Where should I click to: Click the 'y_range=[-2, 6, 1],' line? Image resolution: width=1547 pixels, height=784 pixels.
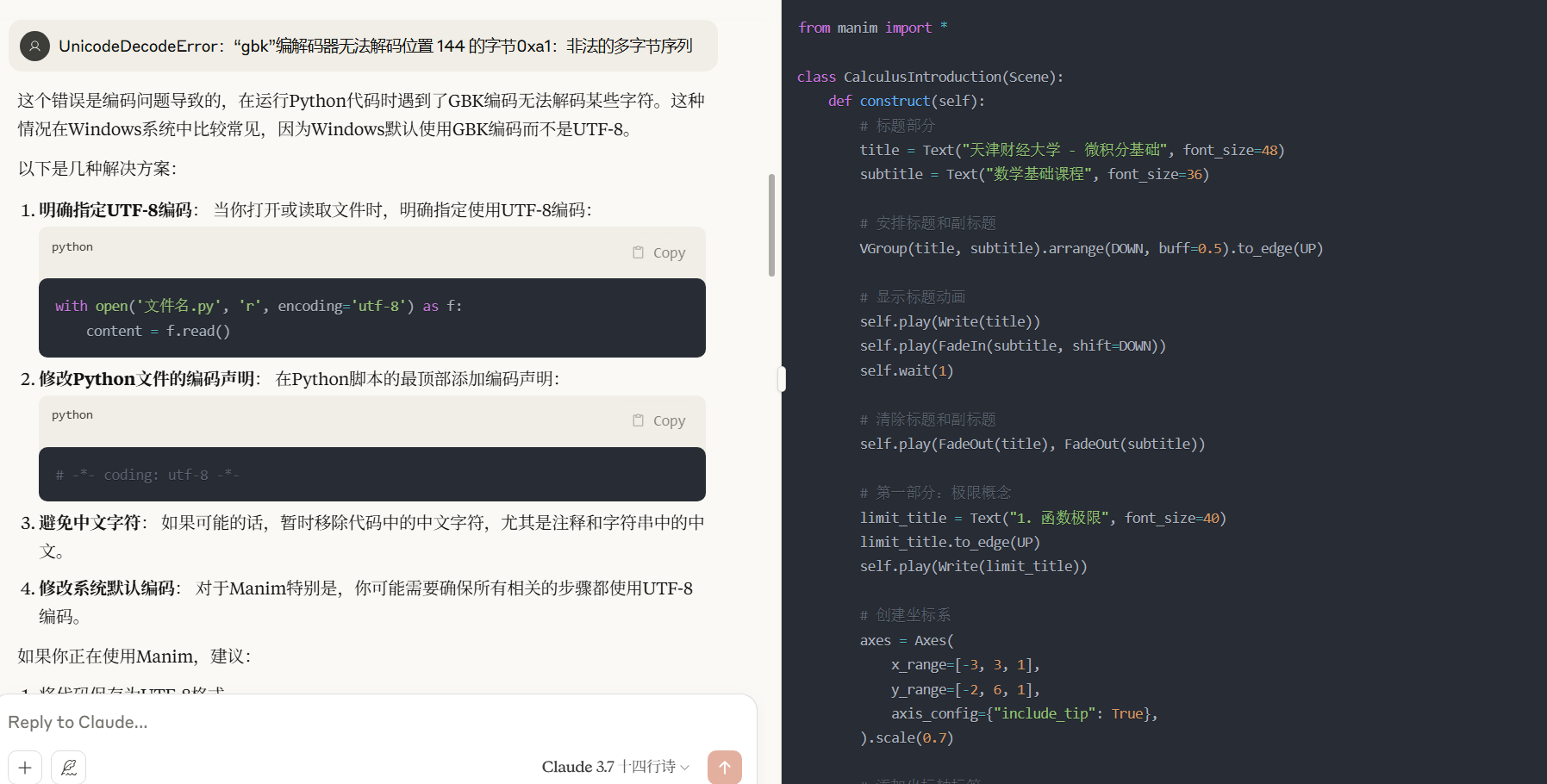pyautogui.click(x=965, y=689)
